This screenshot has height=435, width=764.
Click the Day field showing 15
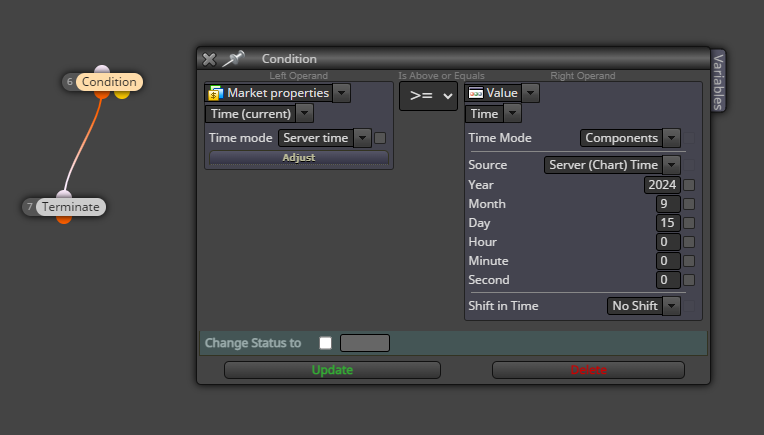pos(668,223)
